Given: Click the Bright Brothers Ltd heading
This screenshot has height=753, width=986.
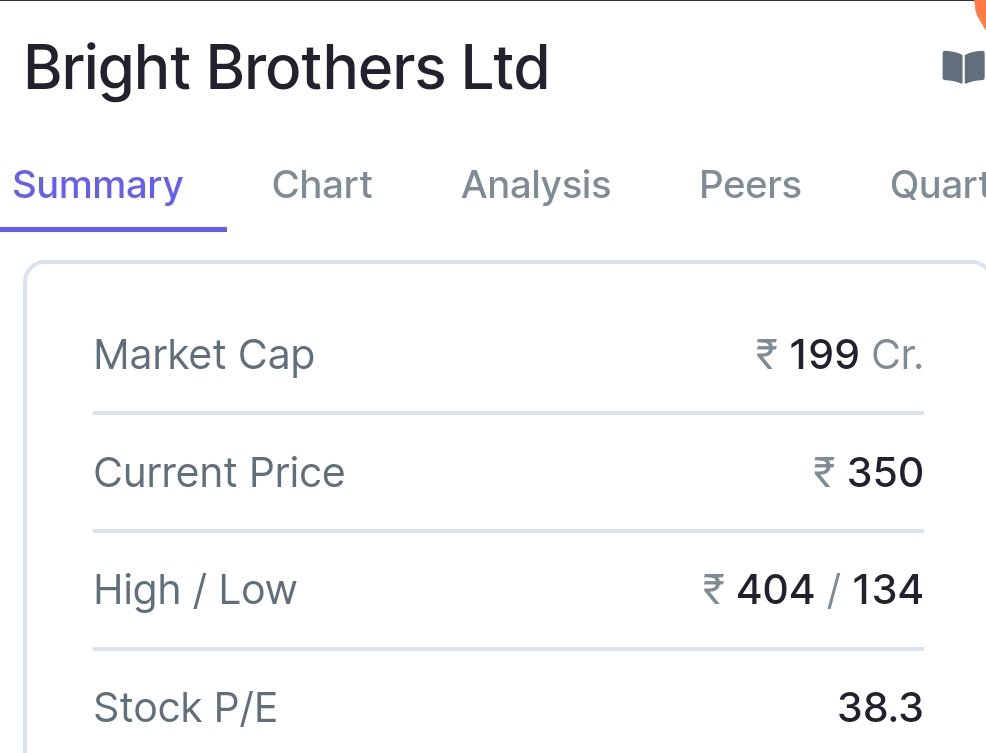Looking at the screenshot, I should [x=287, y=68].
